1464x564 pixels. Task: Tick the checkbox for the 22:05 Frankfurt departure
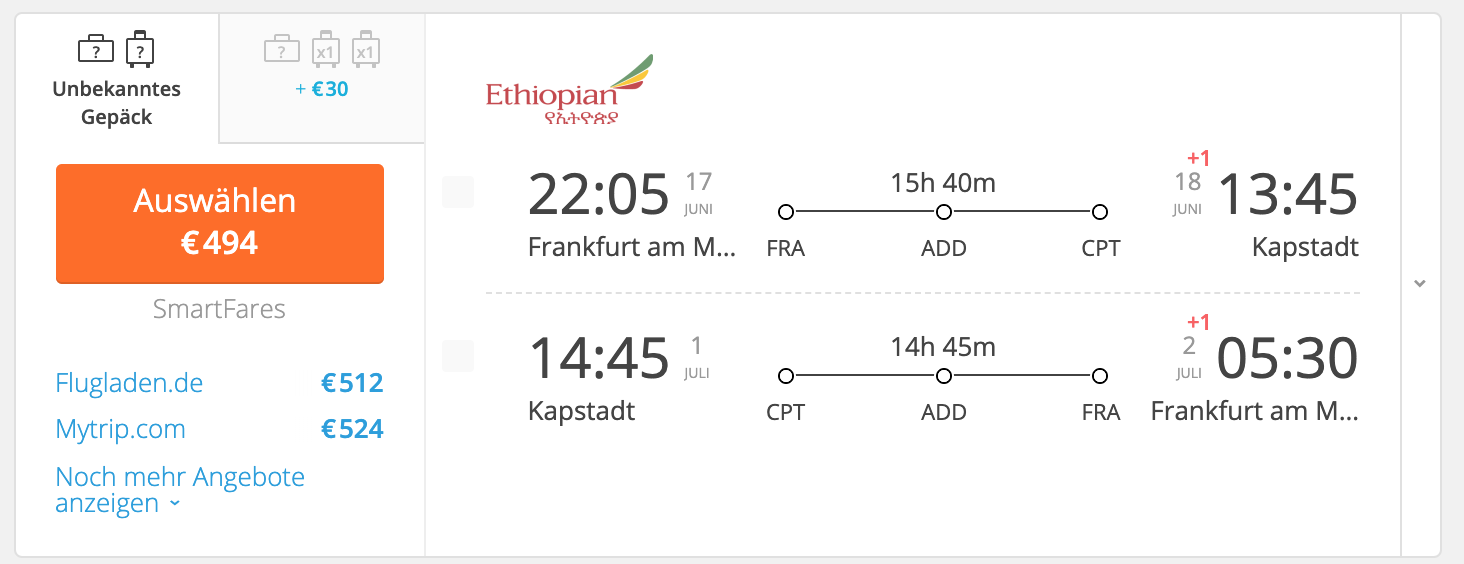458,192
